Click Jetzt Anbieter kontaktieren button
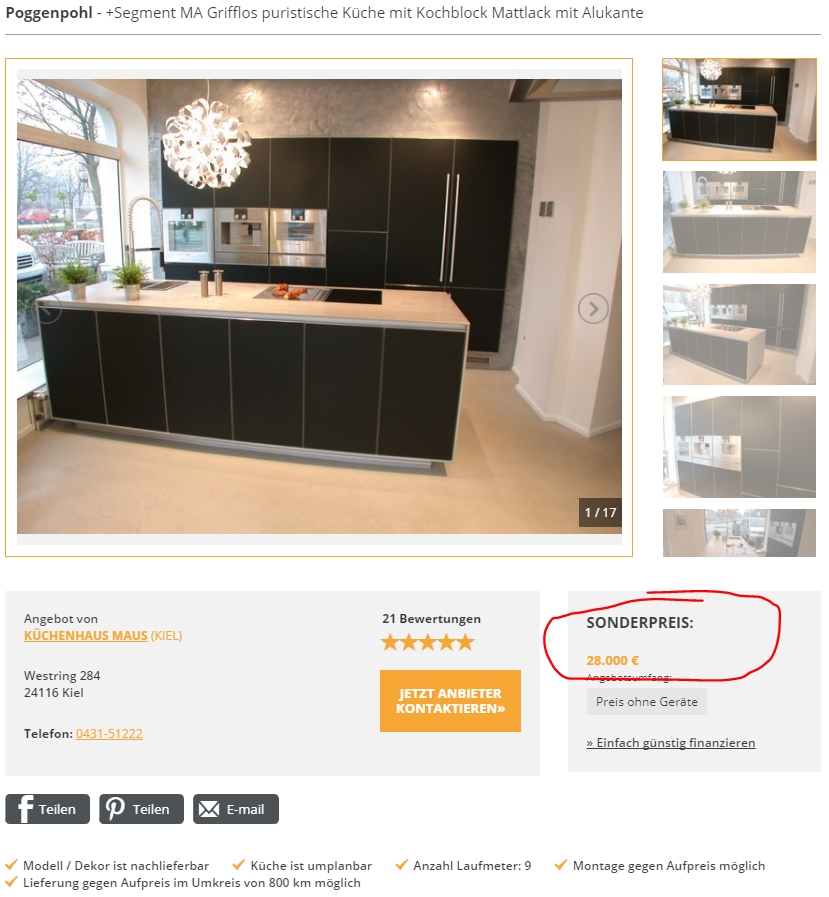 click(x=450, y=701)
